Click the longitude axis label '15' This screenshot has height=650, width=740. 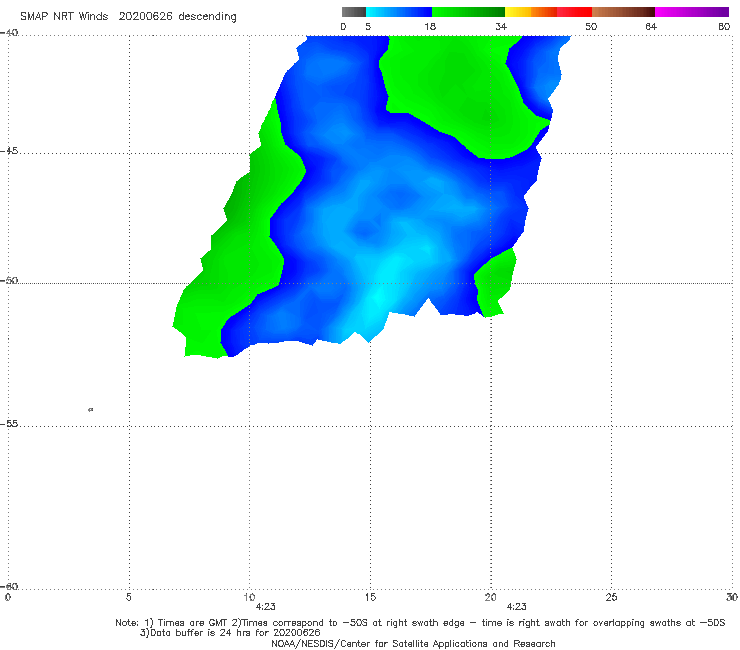coord(370,597)
